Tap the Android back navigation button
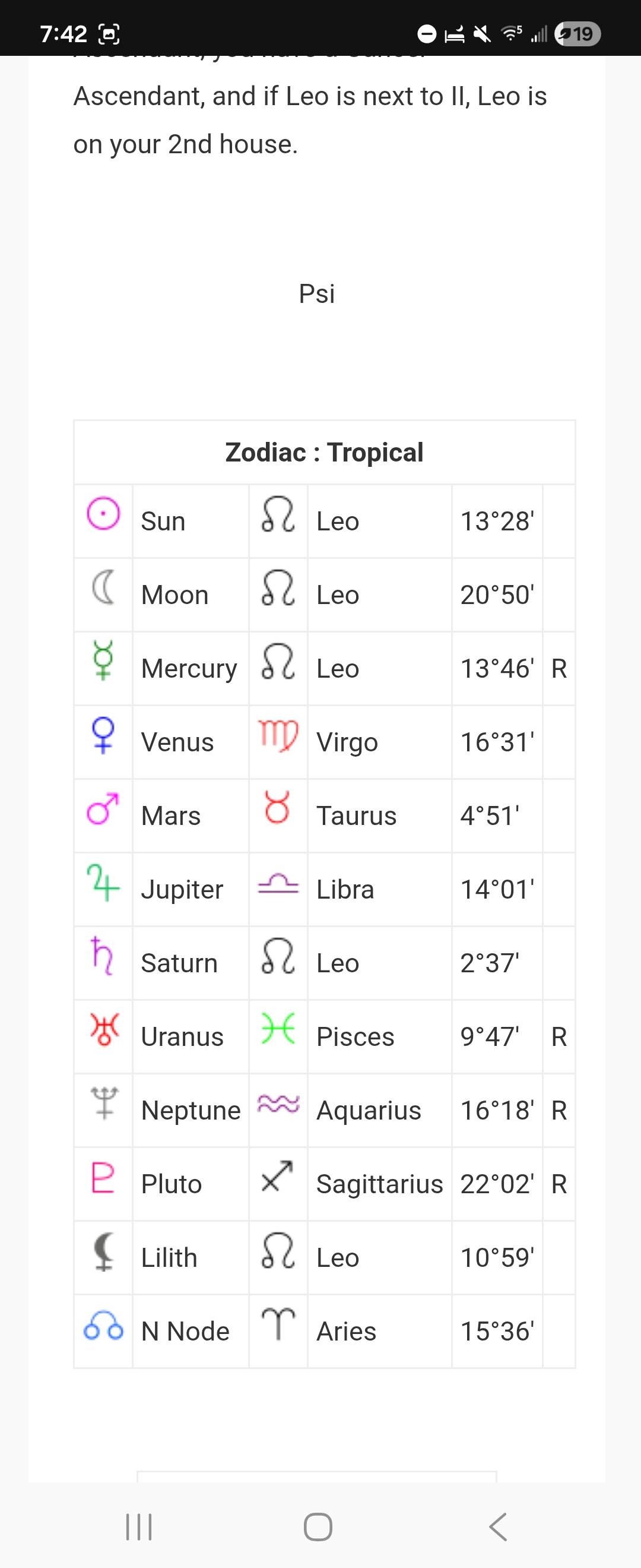The image size is (641, 1568). tap(498, 1526)
